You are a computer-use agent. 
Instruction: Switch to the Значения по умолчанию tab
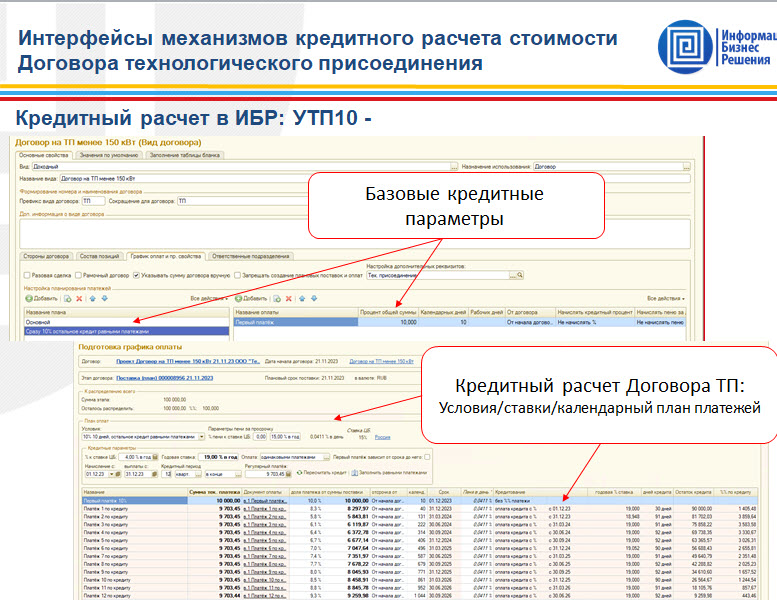[108, 155]
